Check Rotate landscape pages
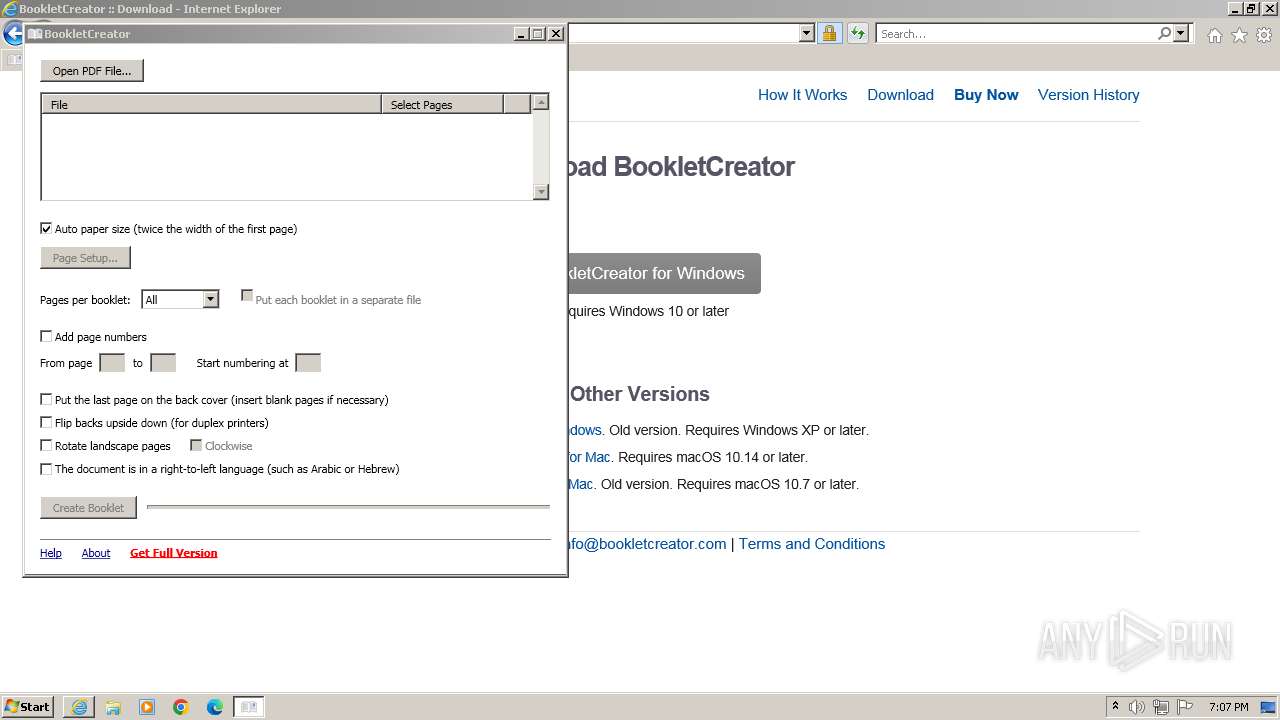1280x720 pixels. tap(46, 445)
